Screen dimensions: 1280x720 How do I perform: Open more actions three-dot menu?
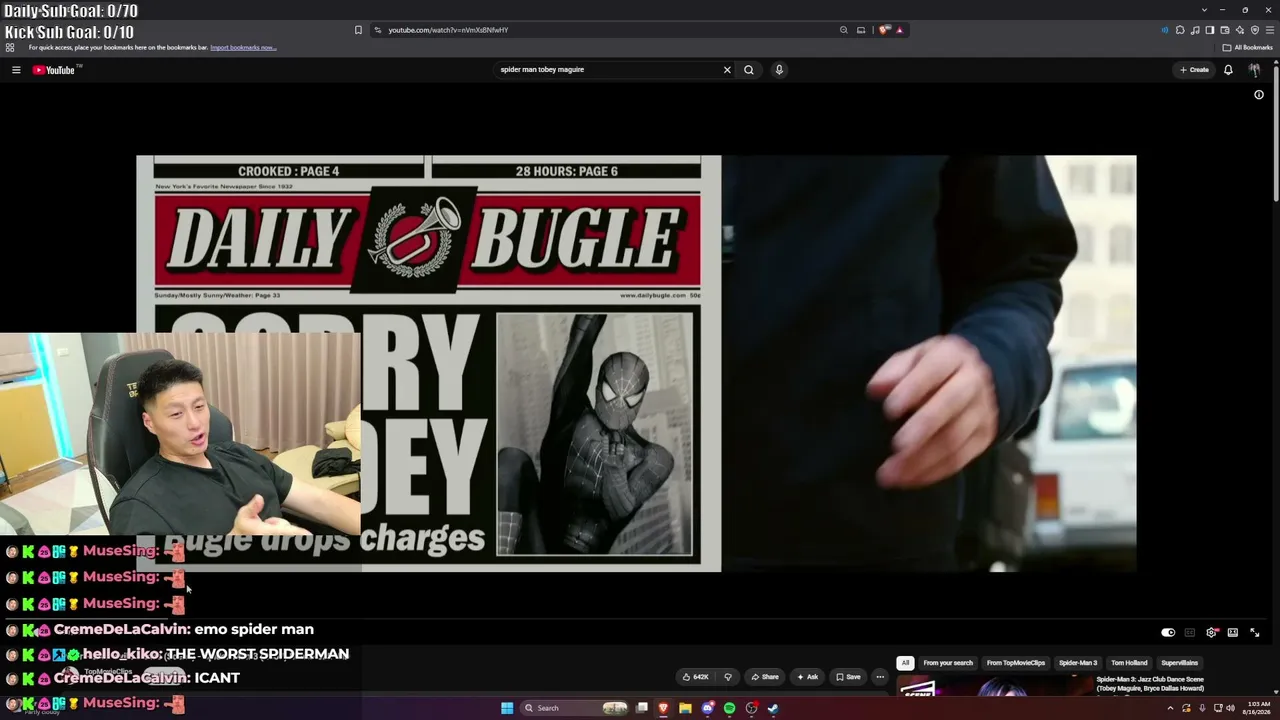coord(880,677)
